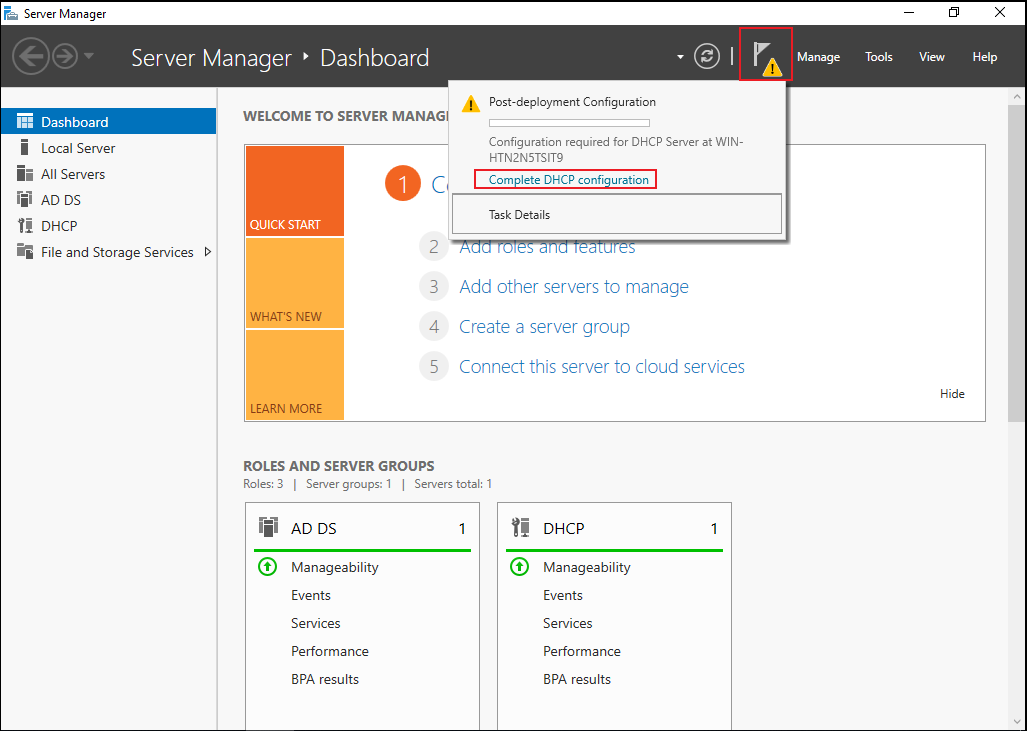Click the vertical scrollbar thumb
Viewport: 1027px width, 731px height.
pos(1017,263)
